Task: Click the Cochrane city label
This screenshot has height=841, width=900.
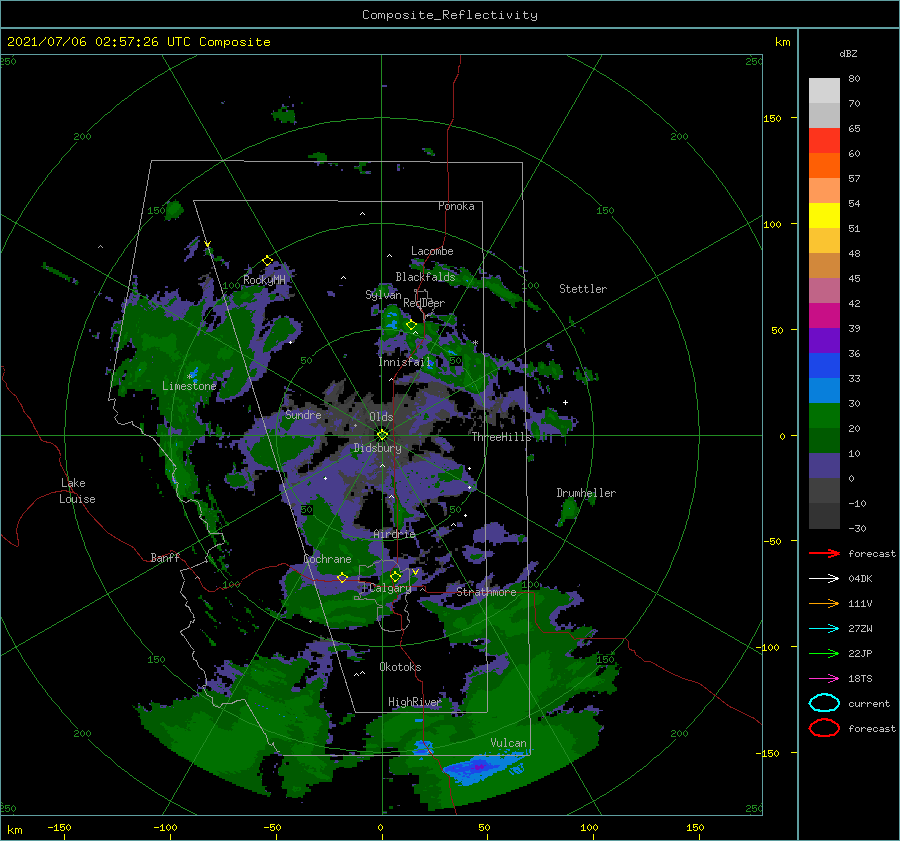Action: coord(327,559)
